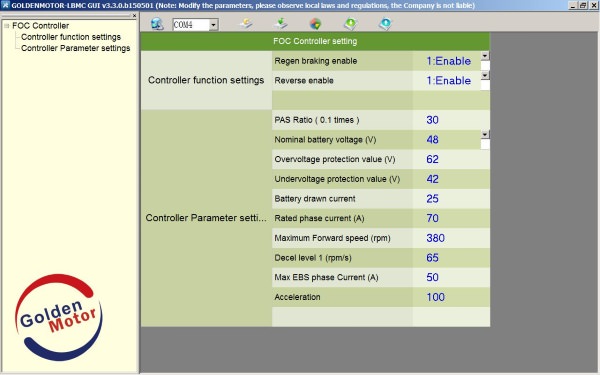Edit the PAS Ratio value 30
The image size is (600, 375).
coord(432,120)
